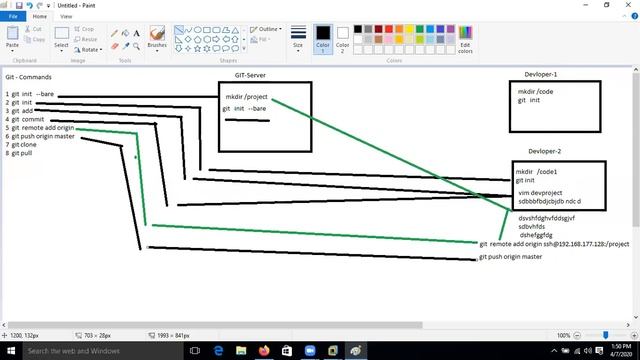This screenshot has height=360, width=640.
Task: Pick the black color swatch
Action: pyautogui.click(x=358, y=29)
